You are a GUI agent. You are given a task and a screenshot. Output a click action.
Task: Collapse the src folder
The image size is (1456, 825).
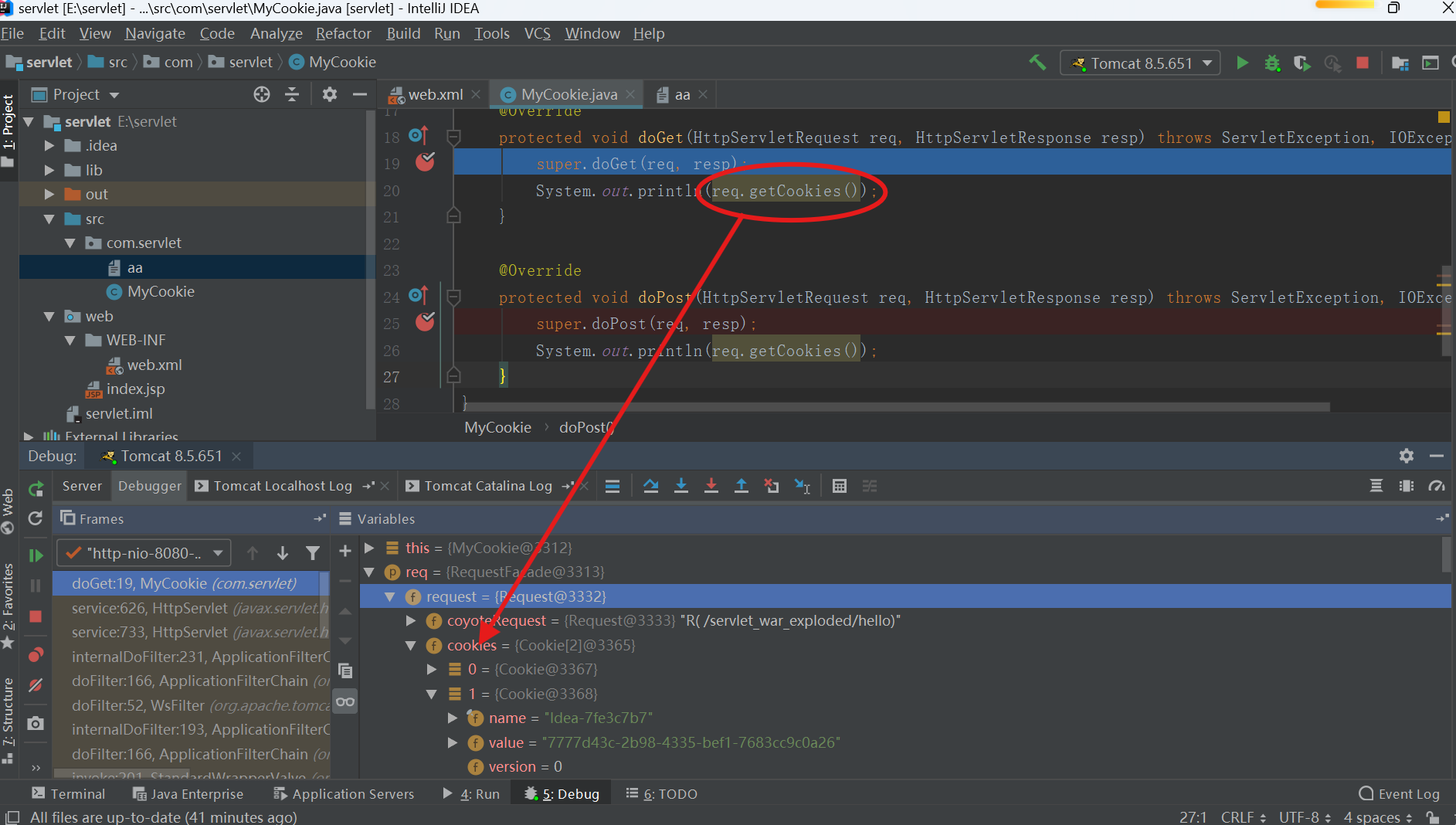(49, 219)
